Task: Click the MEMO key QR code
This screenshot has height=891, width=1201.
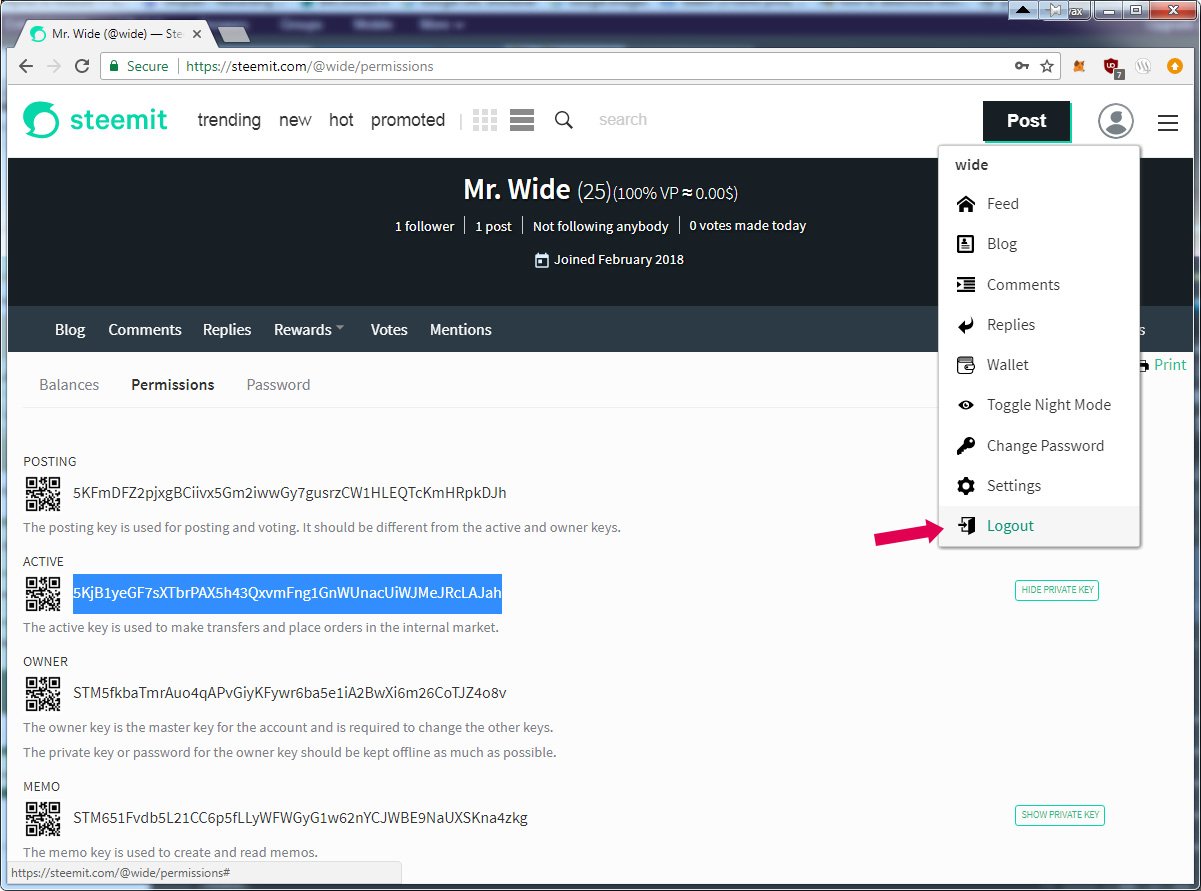Action: coord(42,819)
